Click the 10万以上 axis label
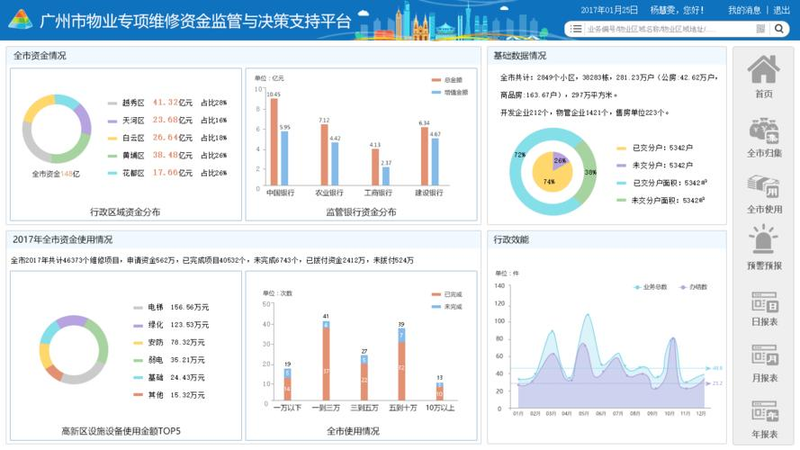The width and height of the screenshot is (800, 450). click(440, 408)
